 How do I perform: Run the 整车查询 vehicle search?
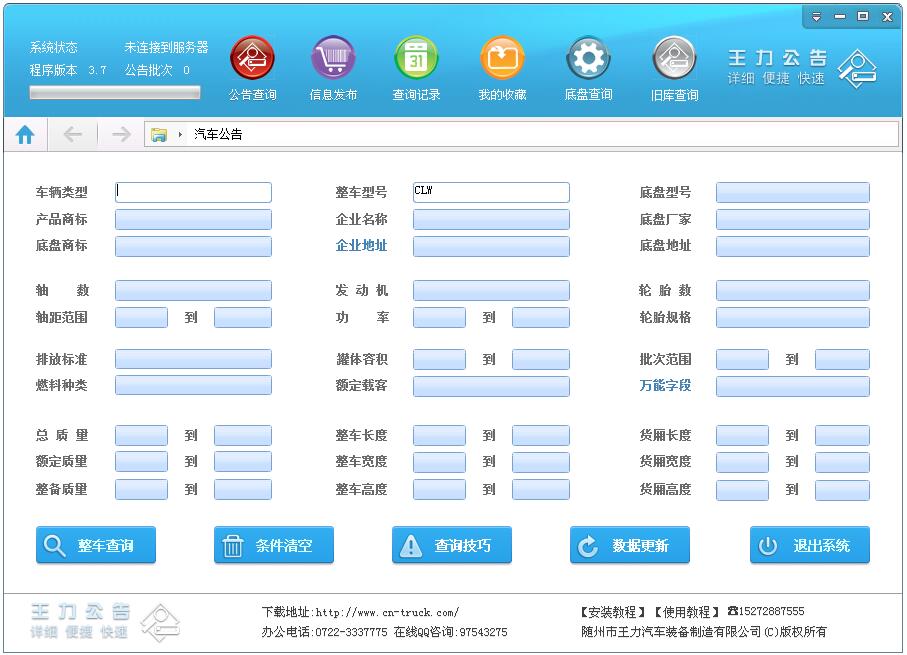[95, 545]
